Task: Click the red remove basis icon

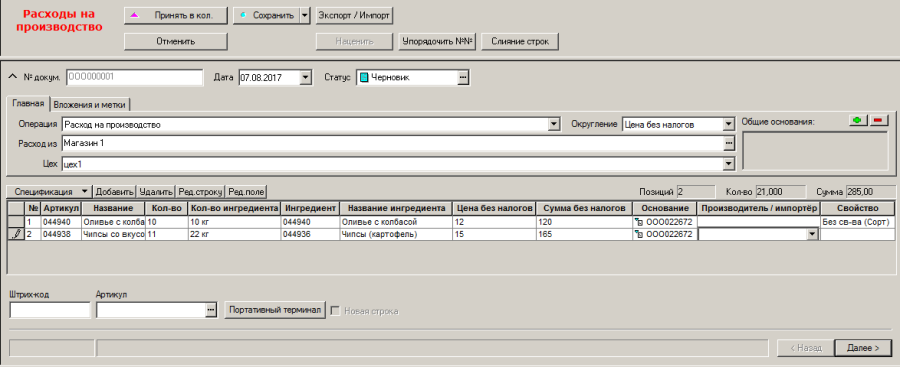Action: point(878,120)
